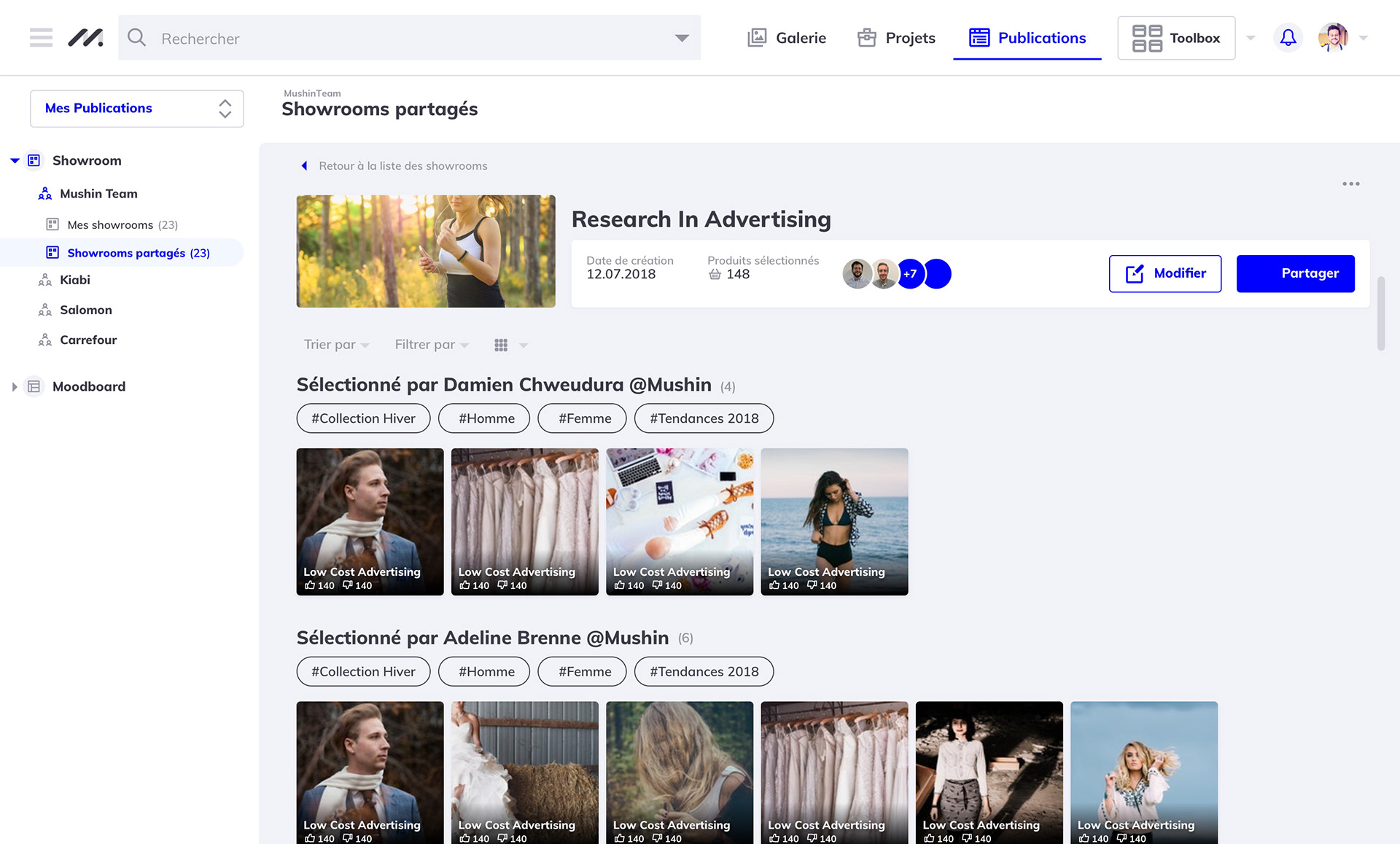
Task: Switch to the Galerie tab
Action: click(787, 38)
